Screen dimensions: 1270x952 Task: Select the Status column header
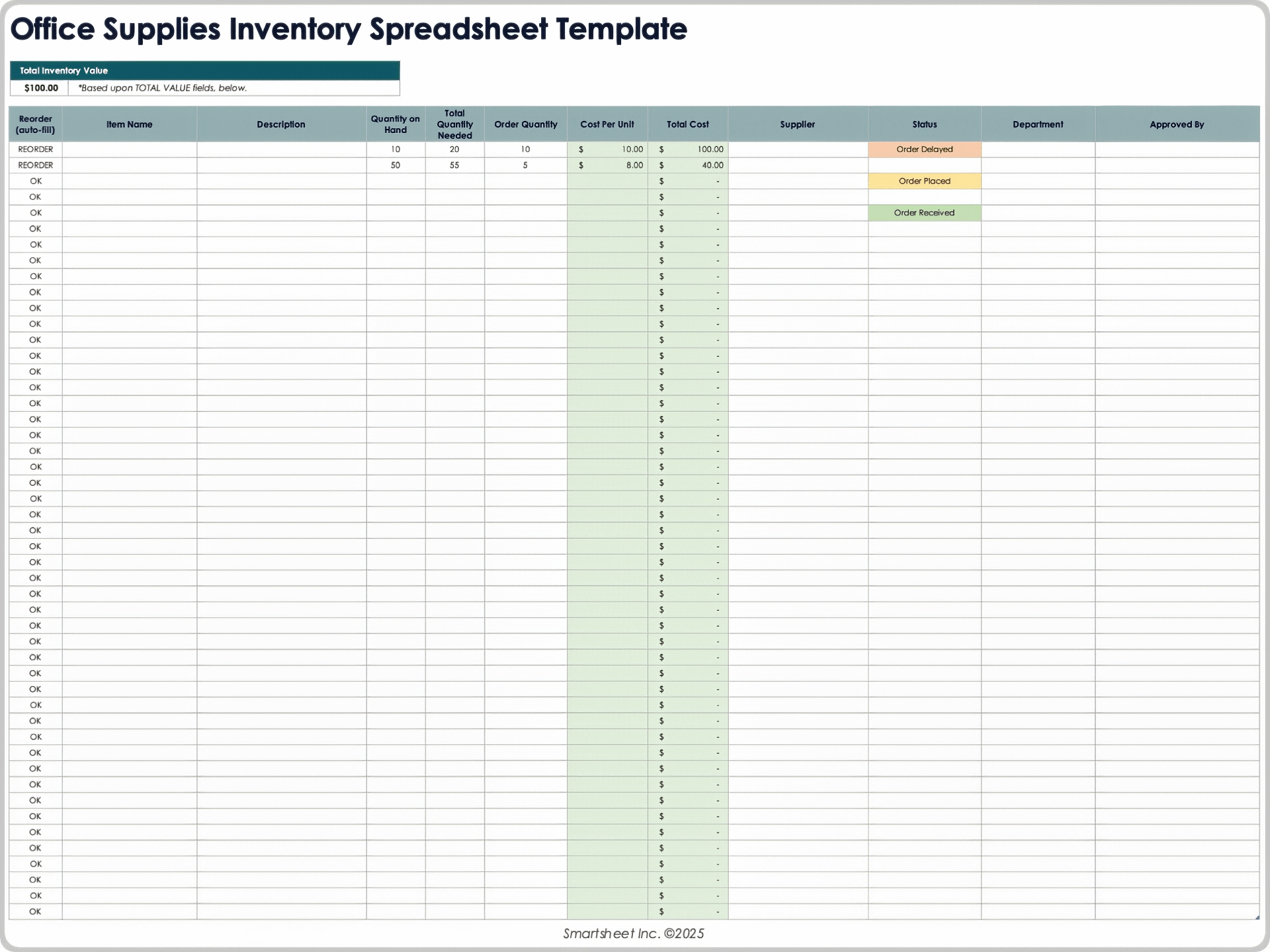[924, 124]
